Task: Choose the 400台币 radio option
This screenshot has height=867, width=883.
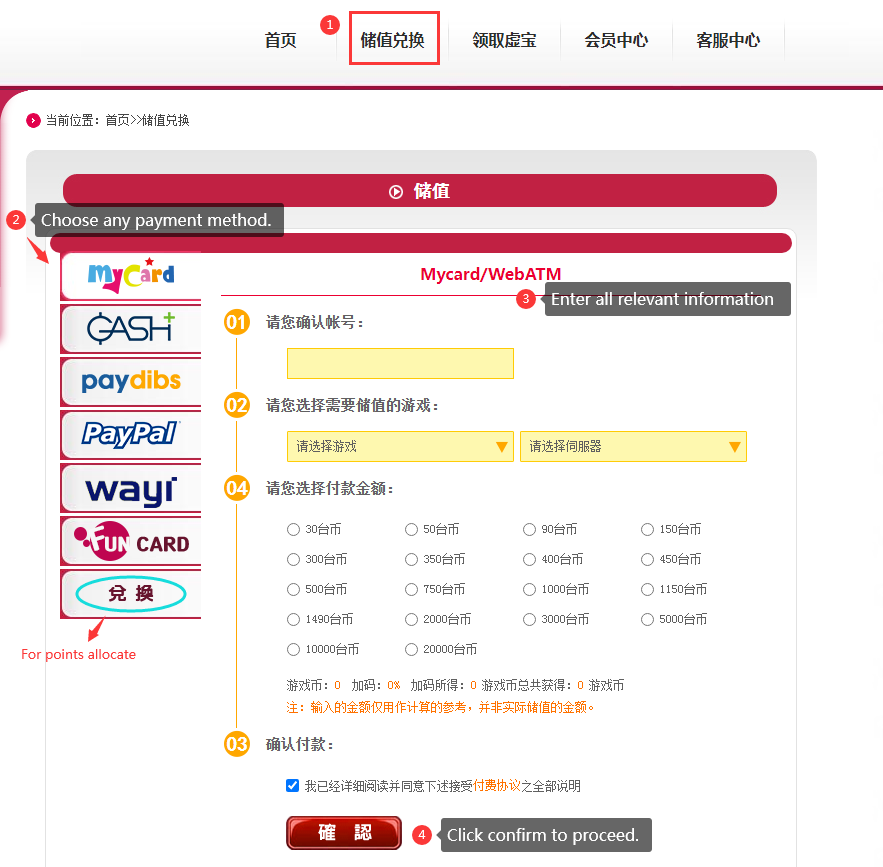Action: click(x=529, y=559)
